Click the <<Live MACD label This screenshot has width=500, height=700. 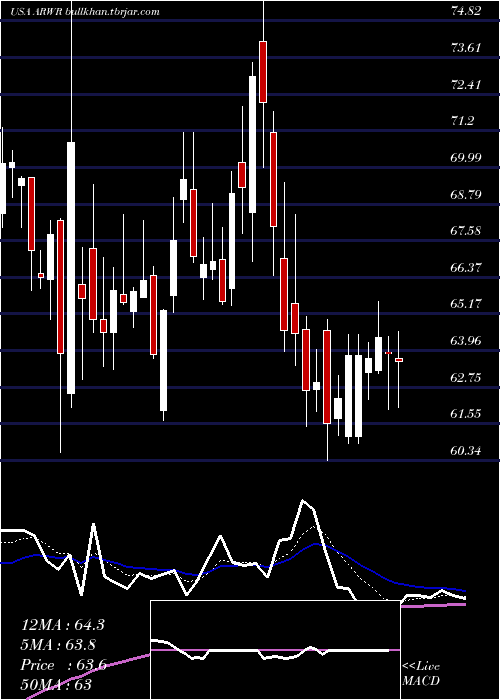pos(421,674)
